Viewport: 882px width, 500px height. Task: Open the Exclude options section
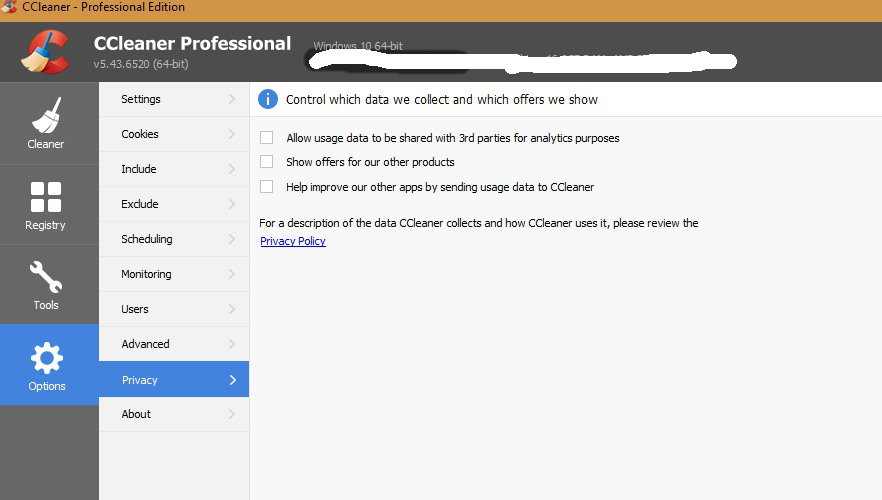click(141, 204)
